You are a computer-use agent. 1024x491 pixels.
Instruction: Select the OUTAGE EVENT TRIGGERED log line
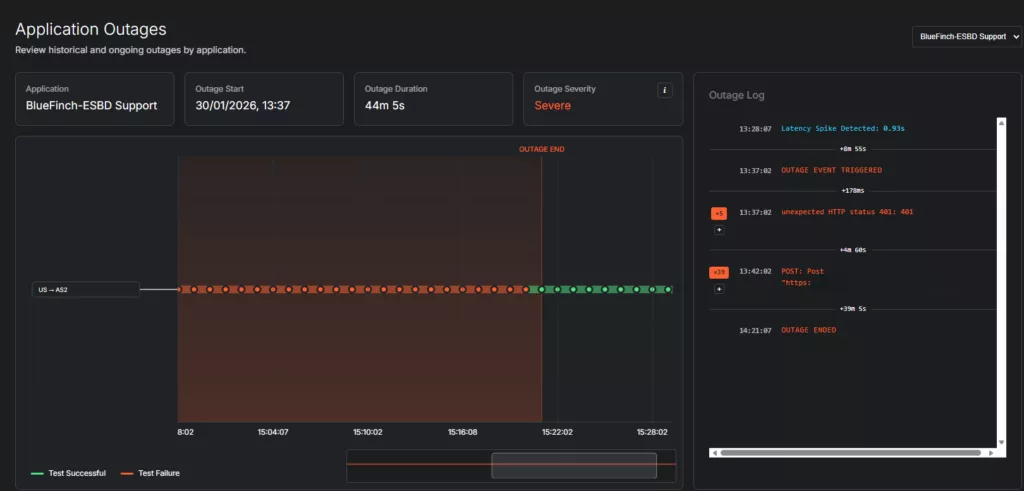click(x=831, y=170)
